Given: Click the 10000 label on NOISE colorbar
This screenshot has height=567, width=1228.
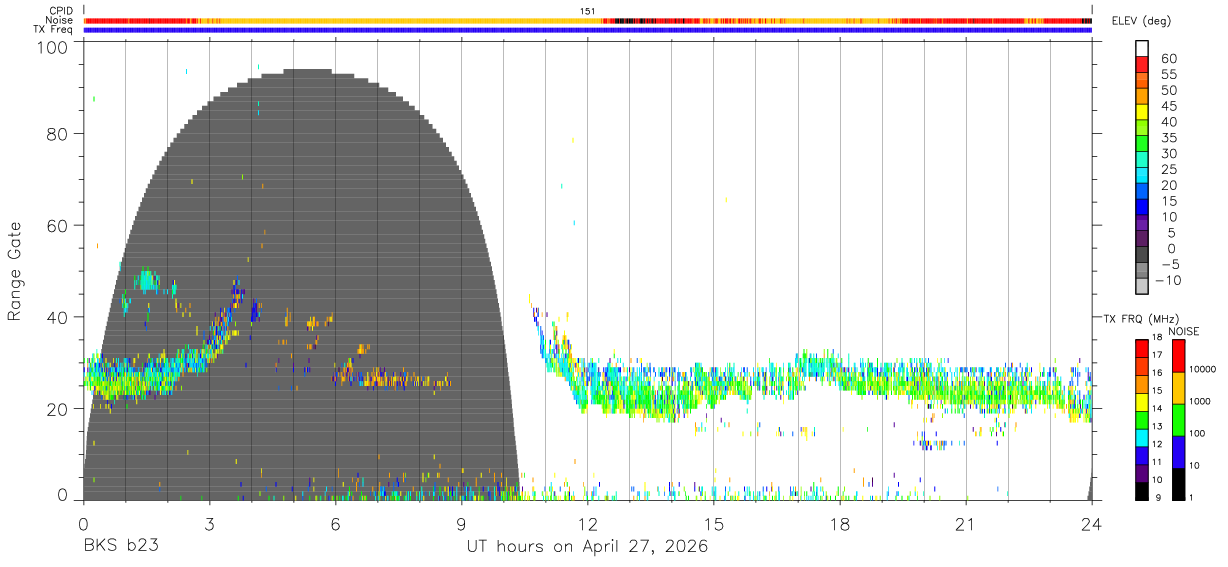Looking at the screenshot, I should [x=1203, y=369].
